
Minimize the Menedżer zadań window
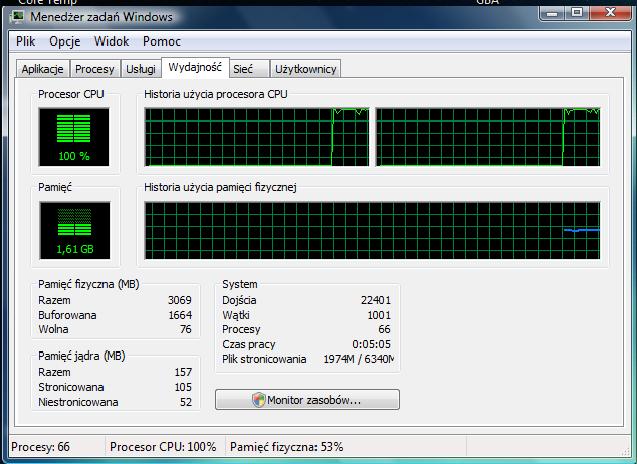point(552,13)
